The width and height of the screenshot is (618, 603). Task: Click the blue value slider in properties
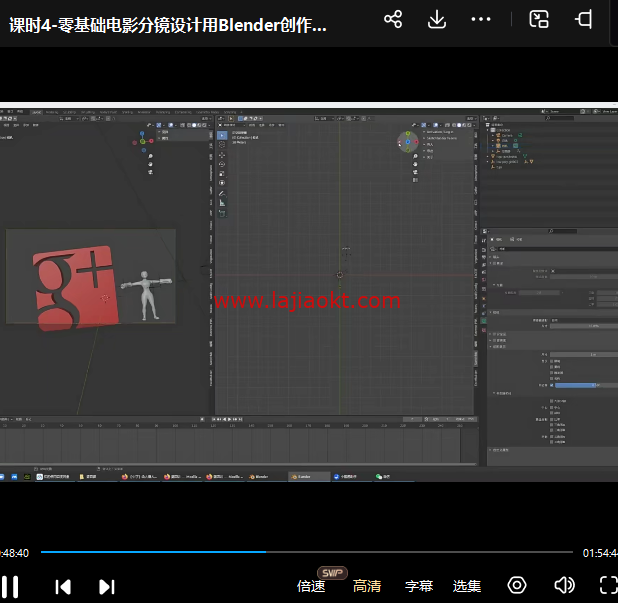coord(586,385)
